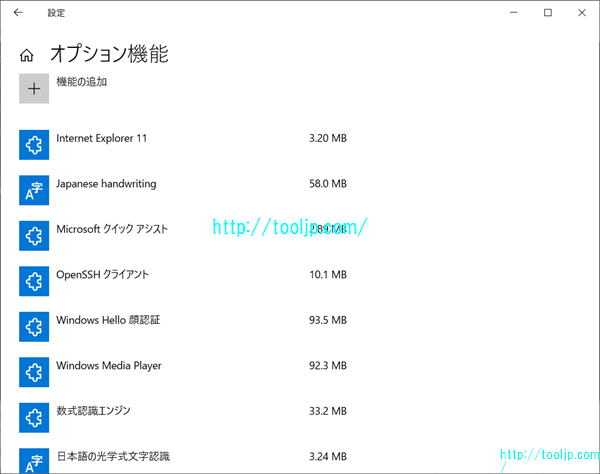Close the 設定 window

(x=582, y=13)
